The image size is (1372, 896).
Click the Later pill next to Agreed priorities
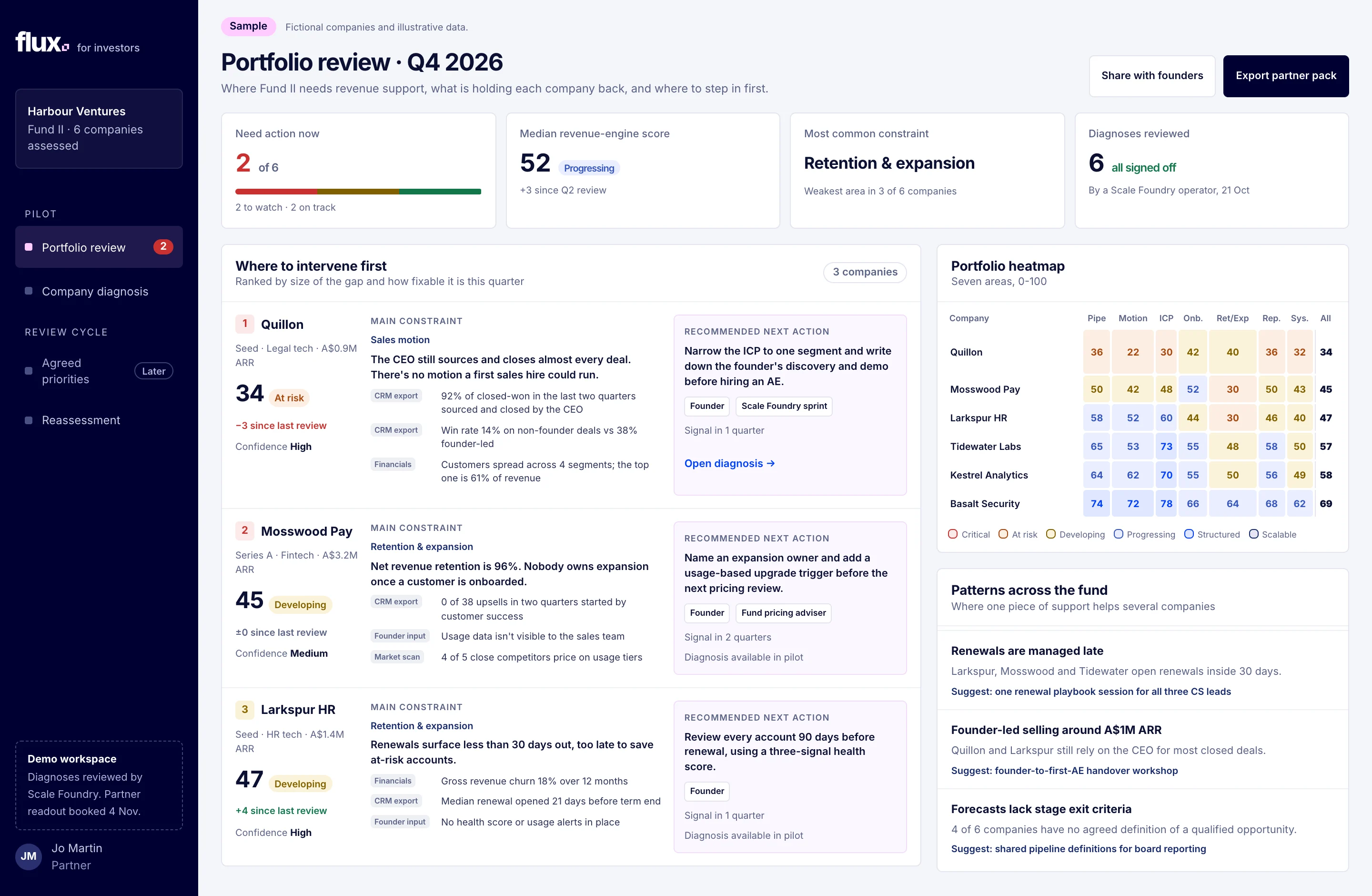154,371
